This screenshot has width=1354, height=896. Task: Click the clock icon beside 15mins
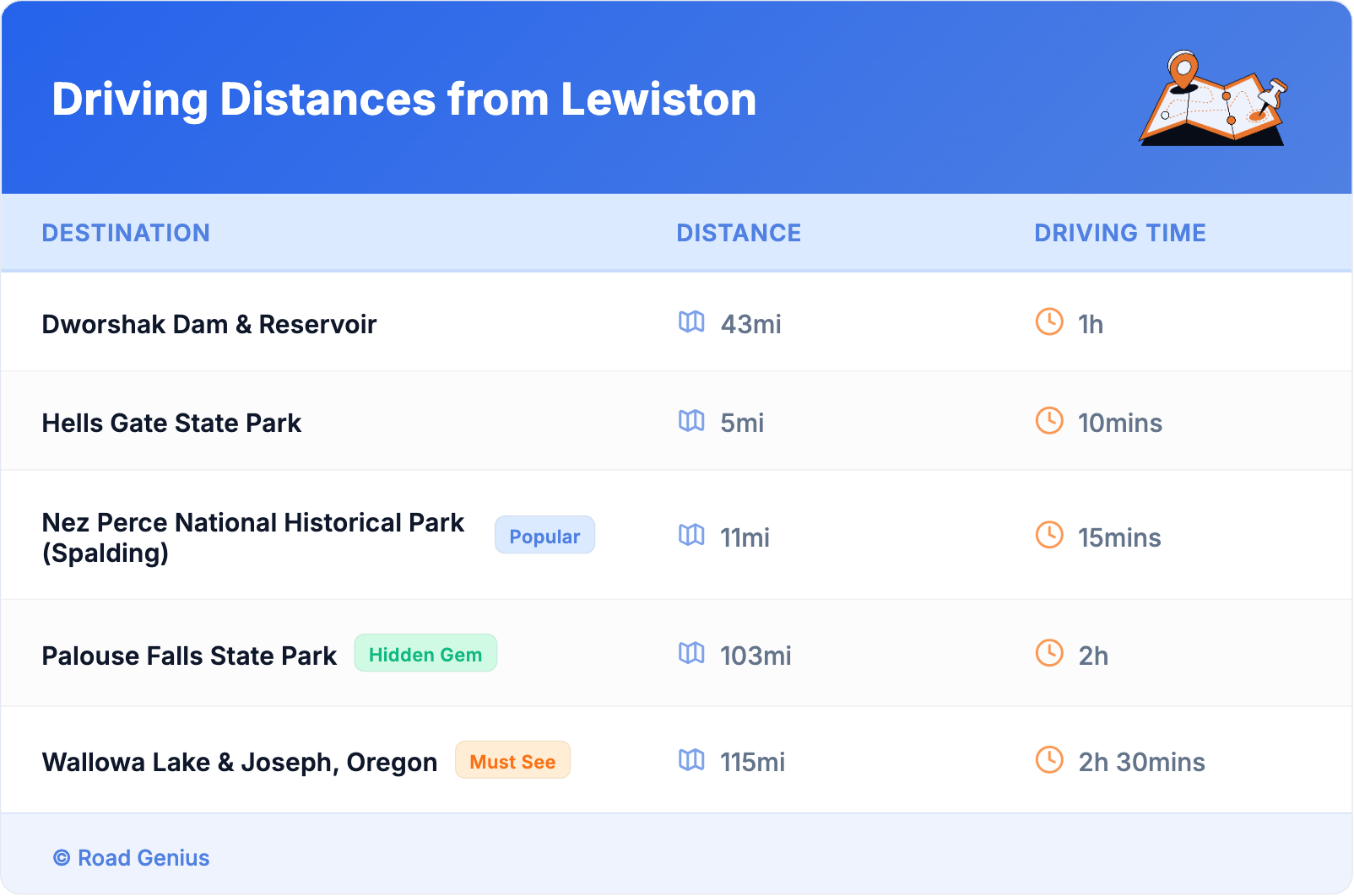(1049, 535)
